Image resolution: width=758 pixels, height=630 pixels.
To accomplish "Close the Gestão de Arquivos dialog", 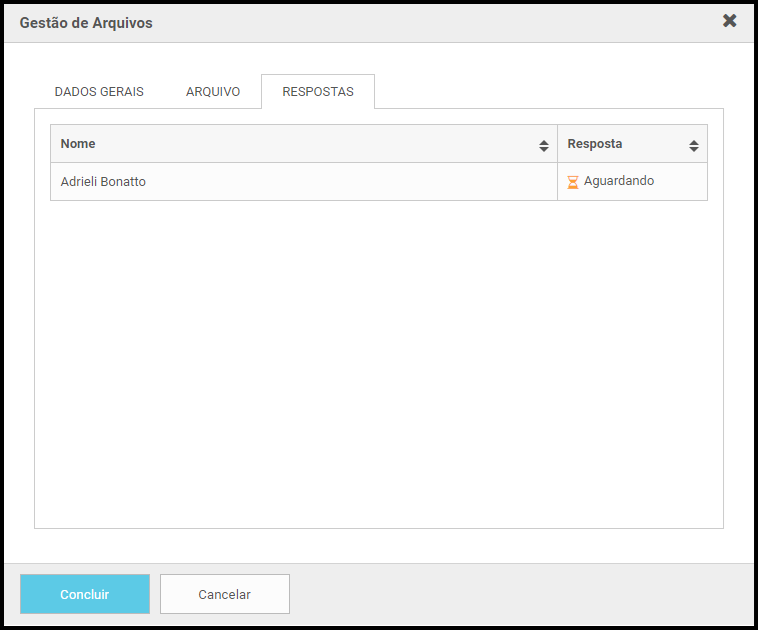I will [729, 21].
